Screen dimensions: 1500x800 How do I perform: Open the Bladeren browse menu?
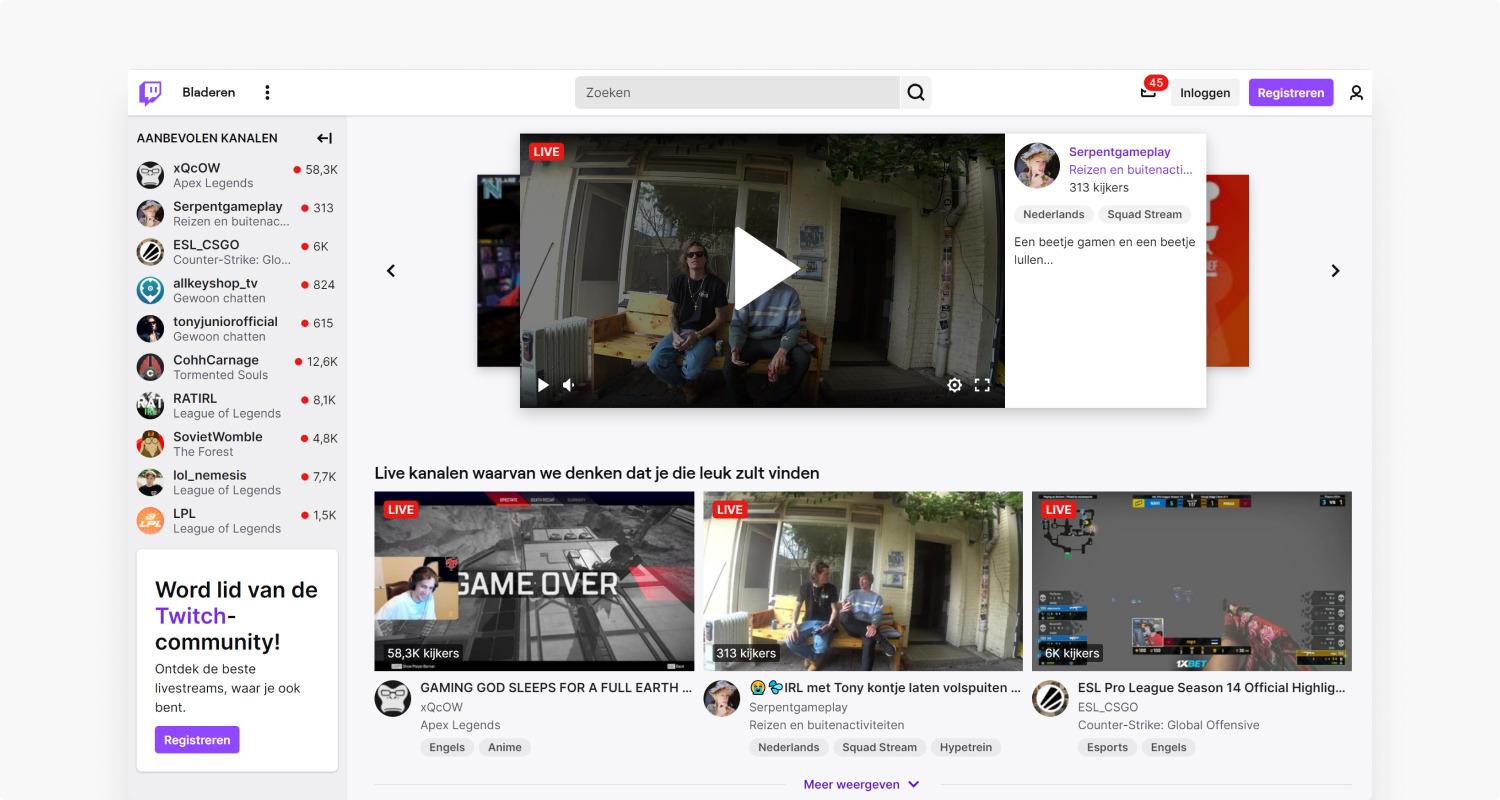(x=209, y=92)
